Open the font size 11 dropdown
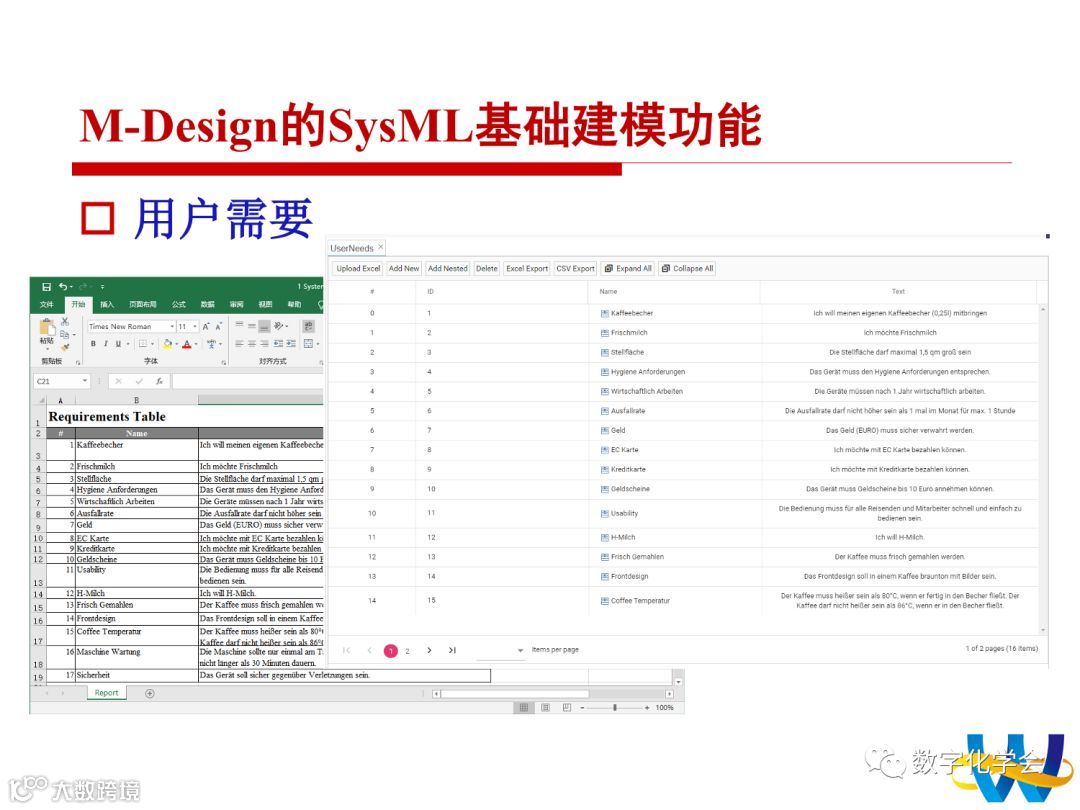1080x810 pixels. 195,326
